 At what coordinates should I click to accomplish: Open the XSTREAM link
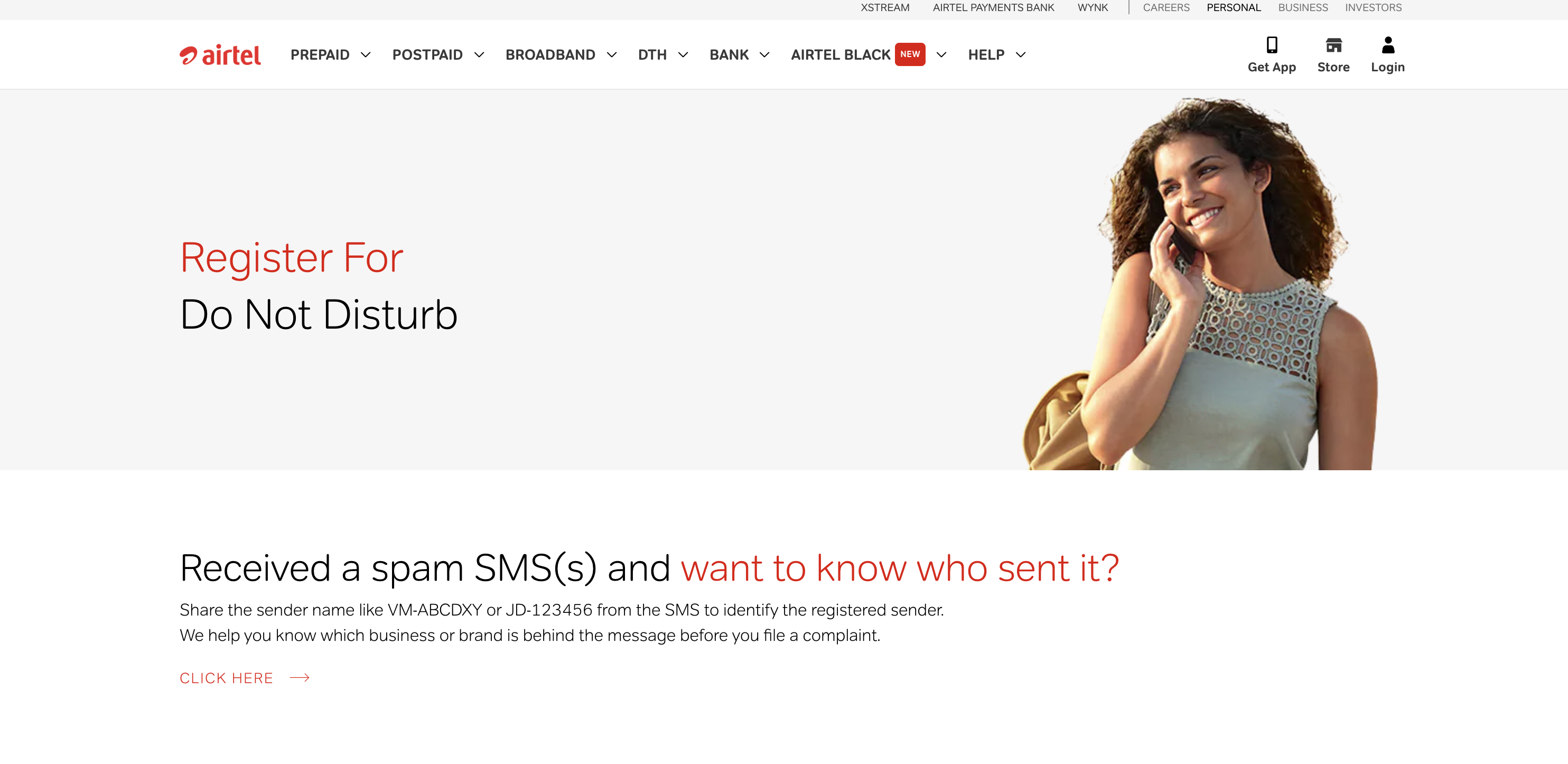point(884,8)
